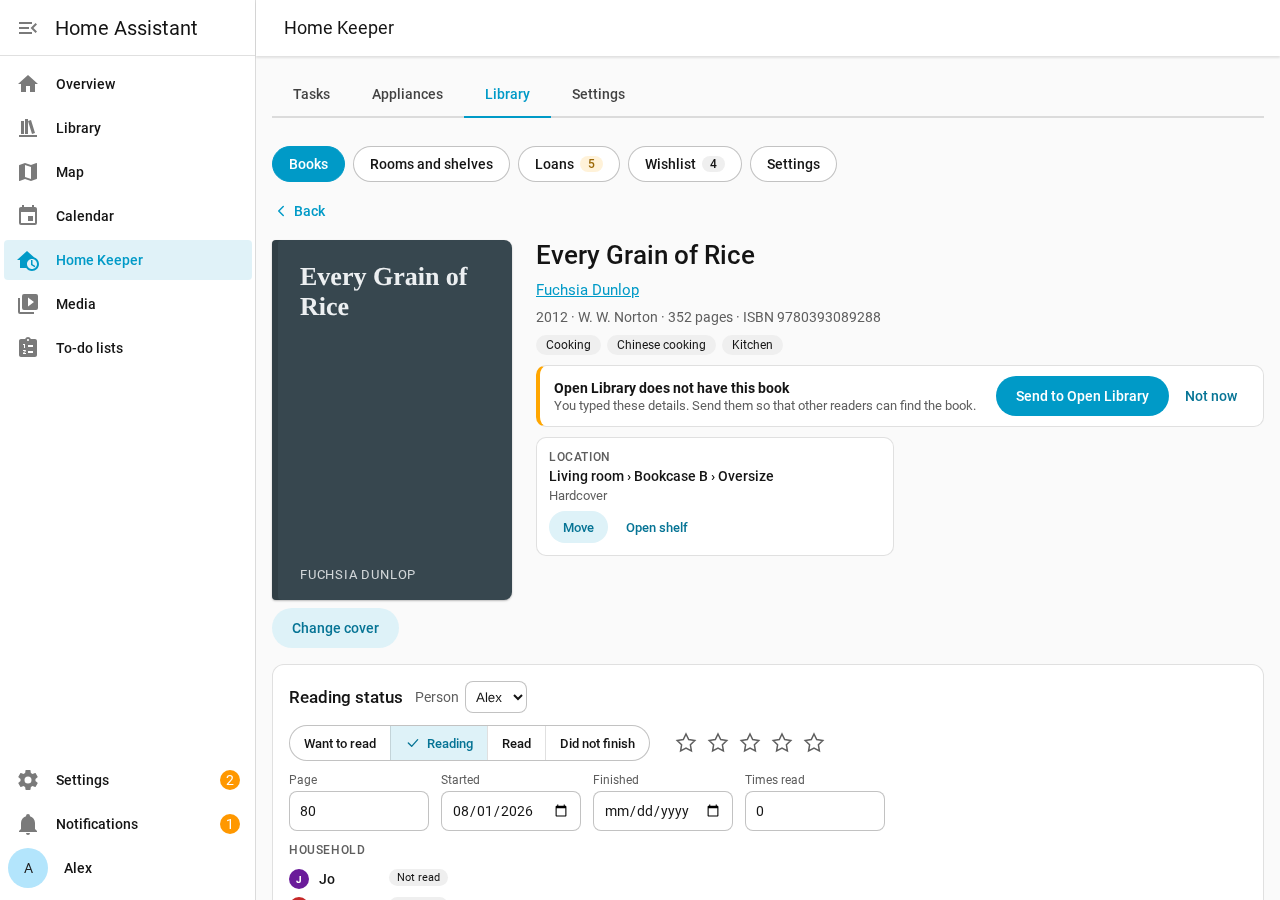Click the Overview home icon

click(x=28, y=84)
